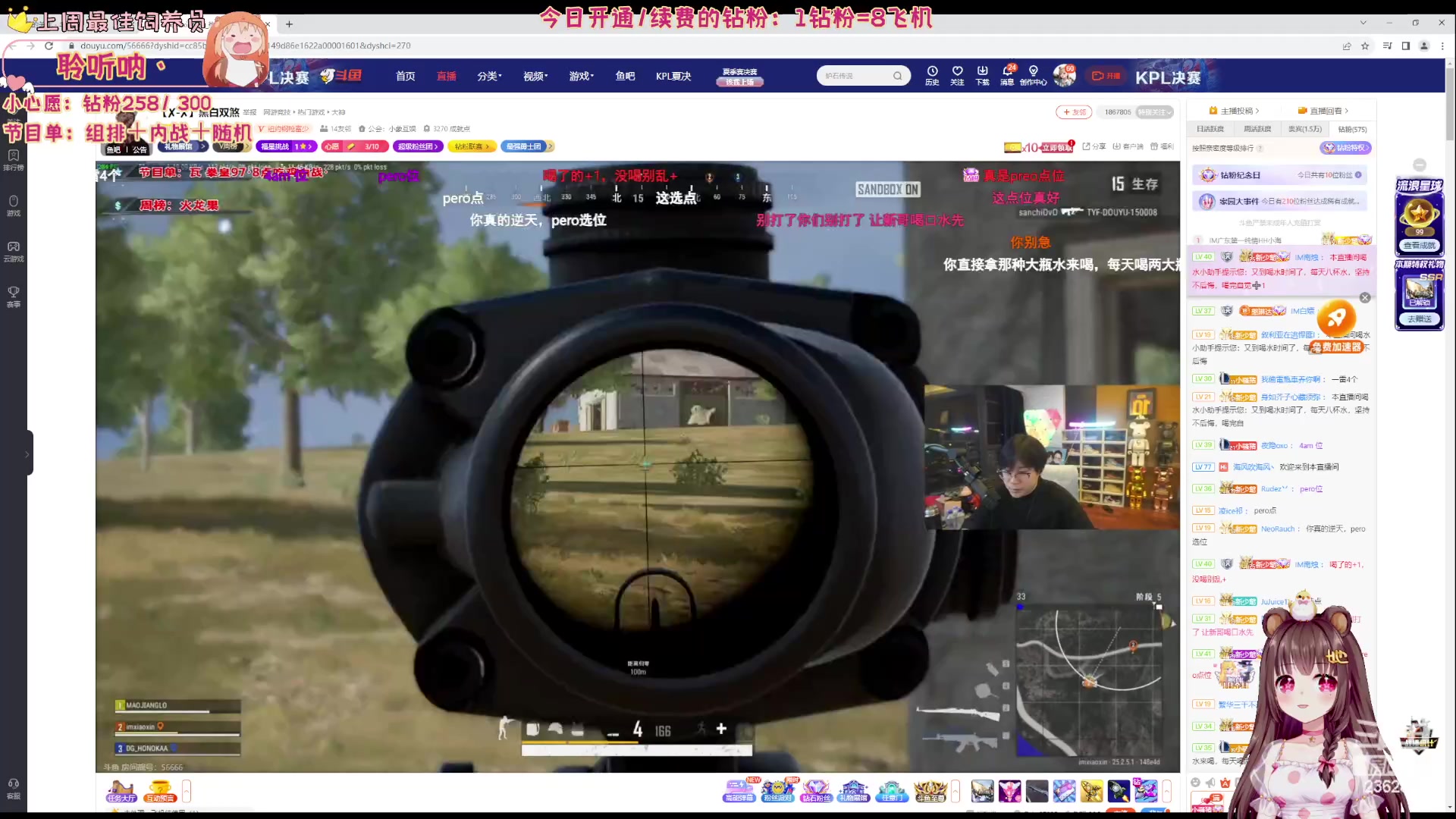Expand the gift list chevron at far right
The height and width of the screenshot is (819, 1456).
click(1167, 791)
